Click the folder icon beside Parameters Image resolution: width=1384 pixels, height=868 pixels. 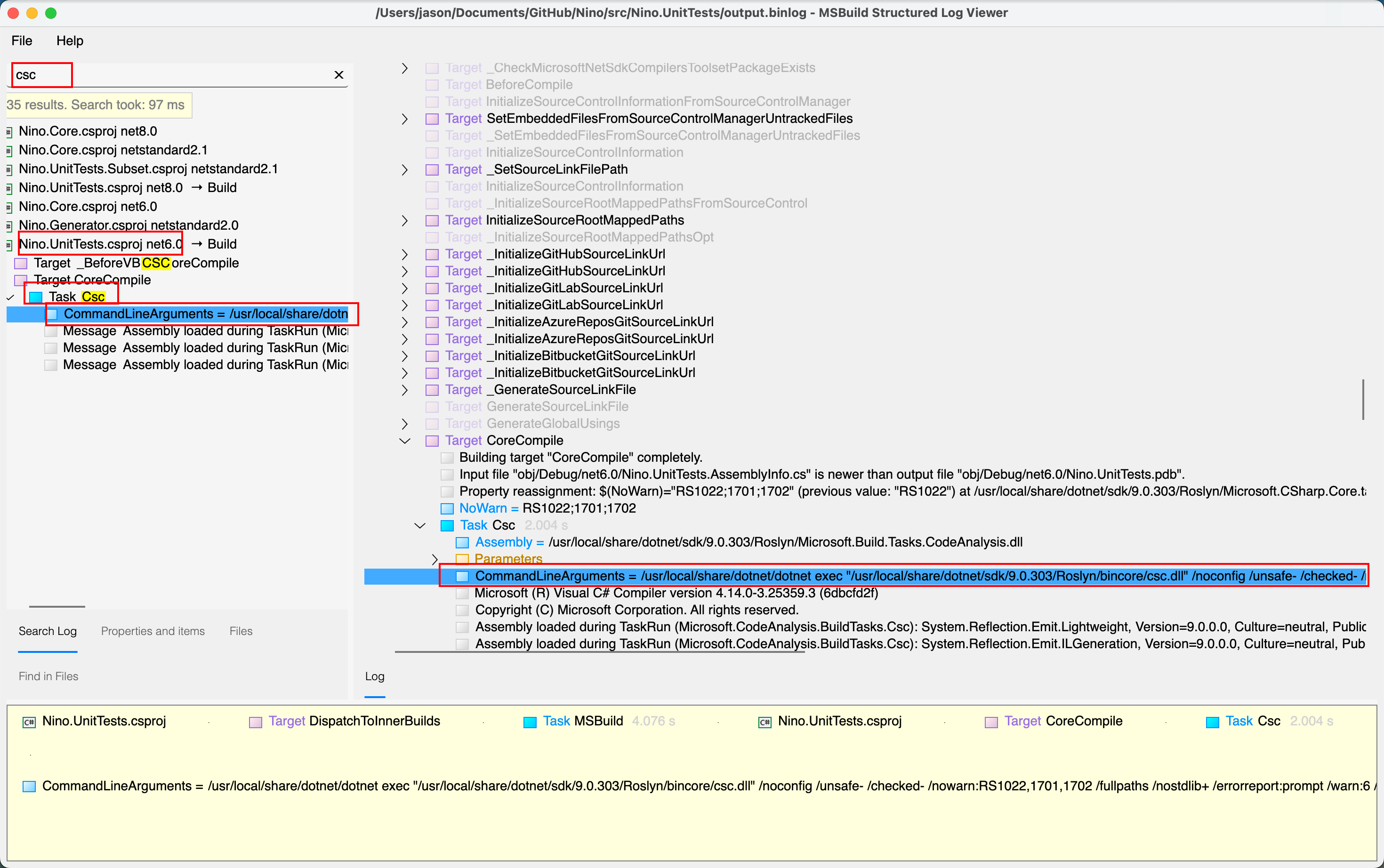point(462,559)
